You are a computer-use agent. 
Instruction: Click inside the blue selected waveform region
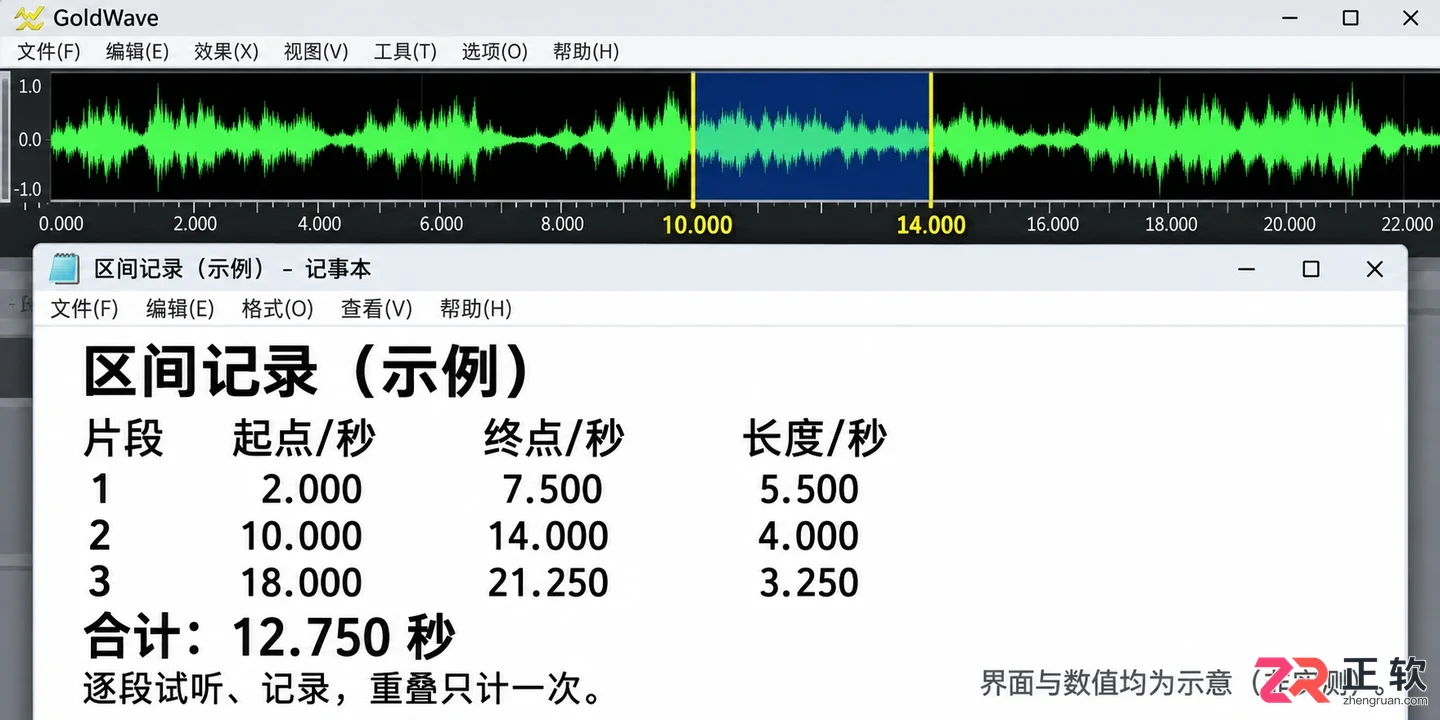[x=811, y=138]
